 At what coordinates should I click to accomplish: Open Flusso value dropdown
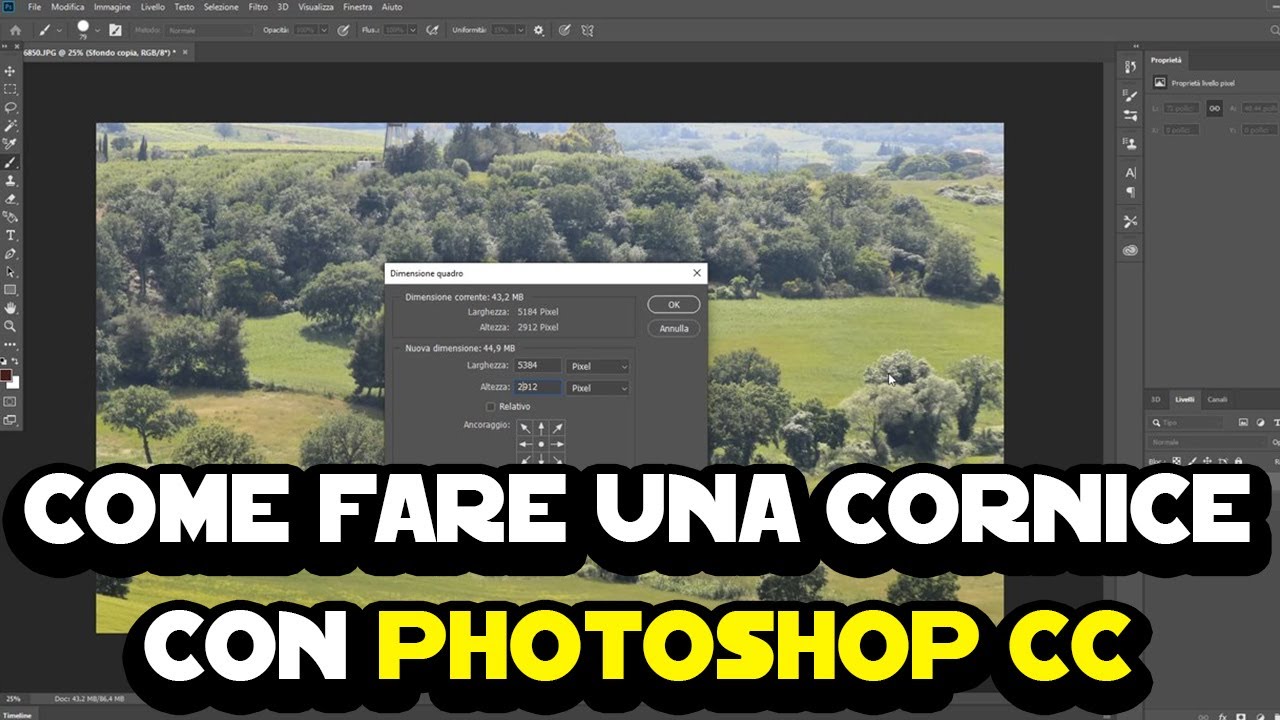click(x=413, y=30)
